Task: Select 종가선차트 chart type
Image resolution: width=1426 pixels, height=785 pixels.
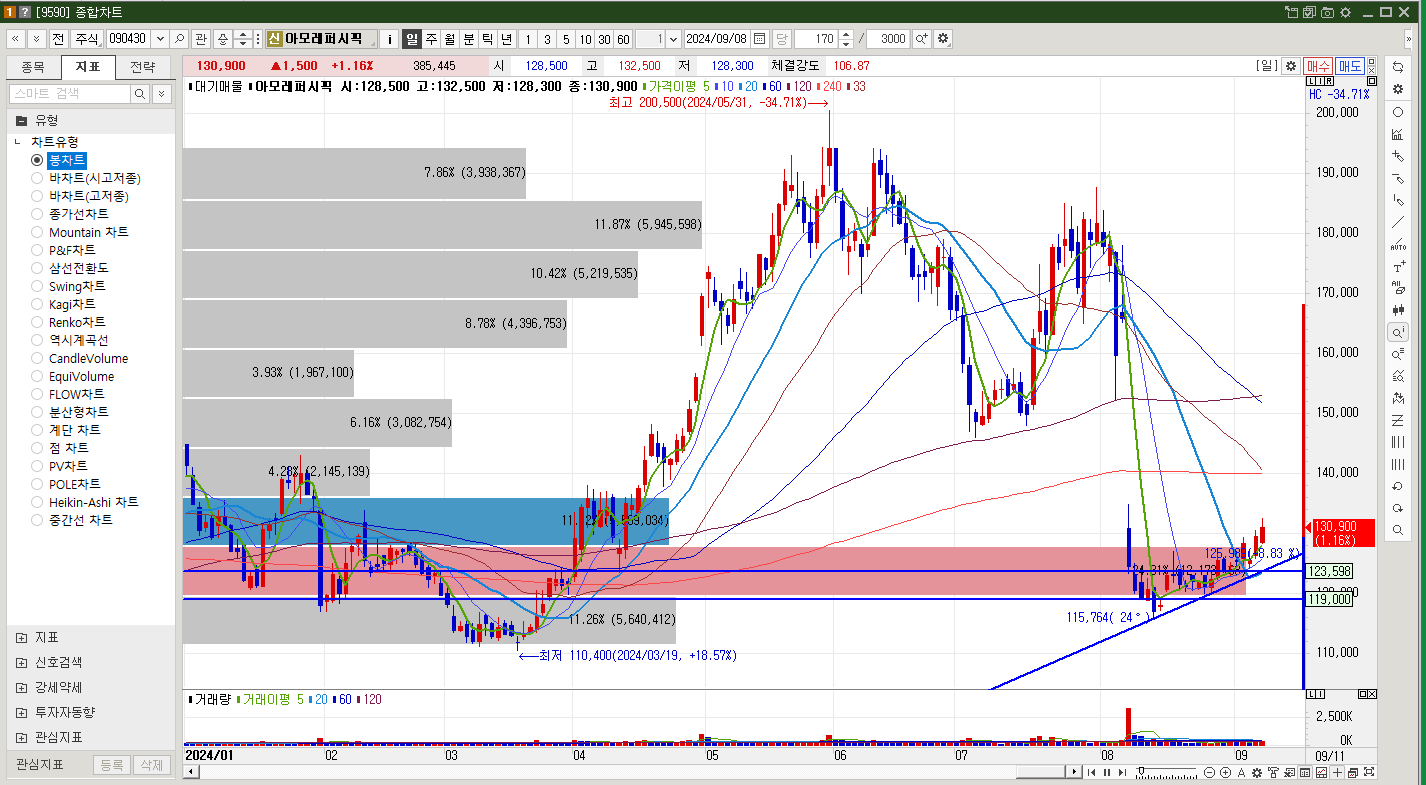Action: [x=38, y=214]
